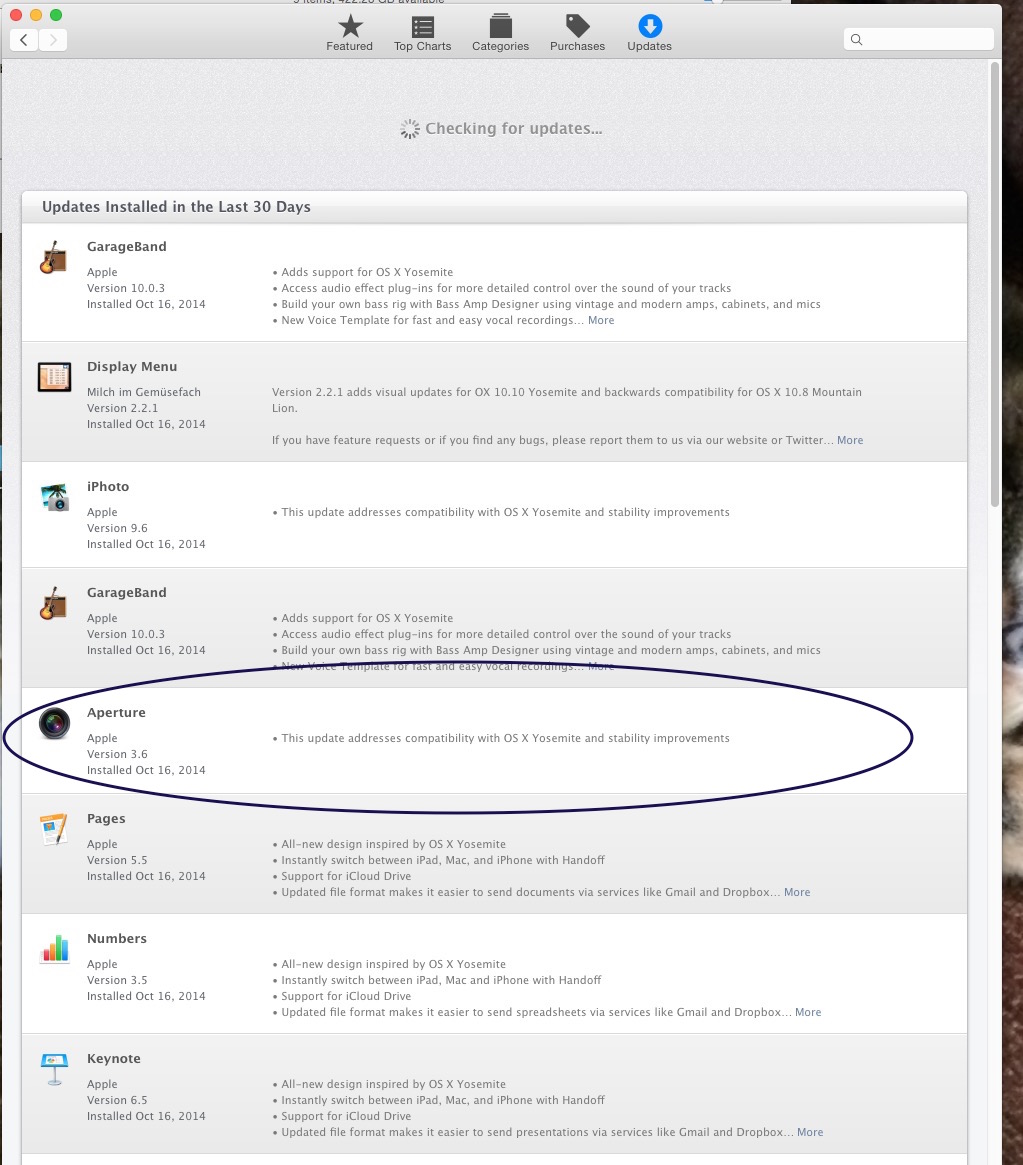Select the Updates download arrow tab
The image size is (1023, 1165).
[649, 33]
